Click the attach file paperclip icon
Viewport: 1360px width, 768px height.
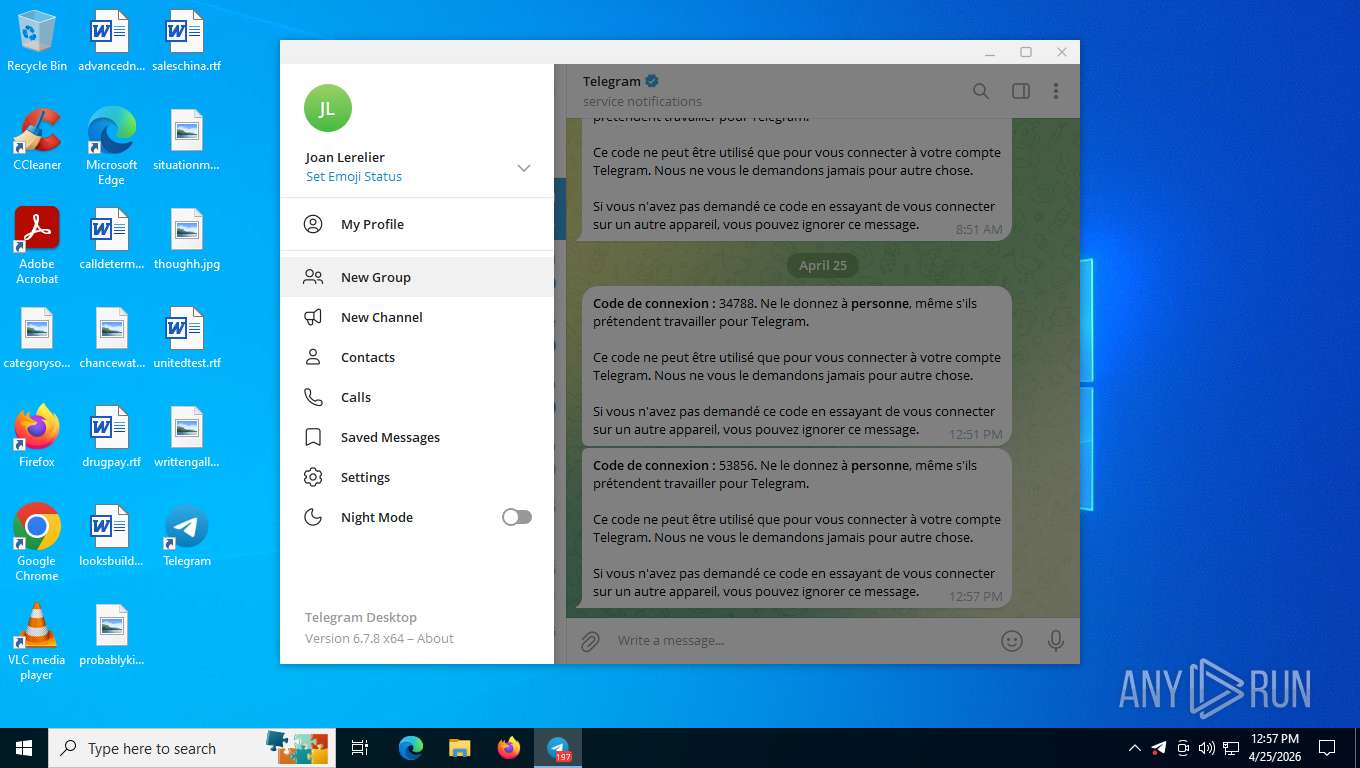pyautogui.click(x=590, y=641)
